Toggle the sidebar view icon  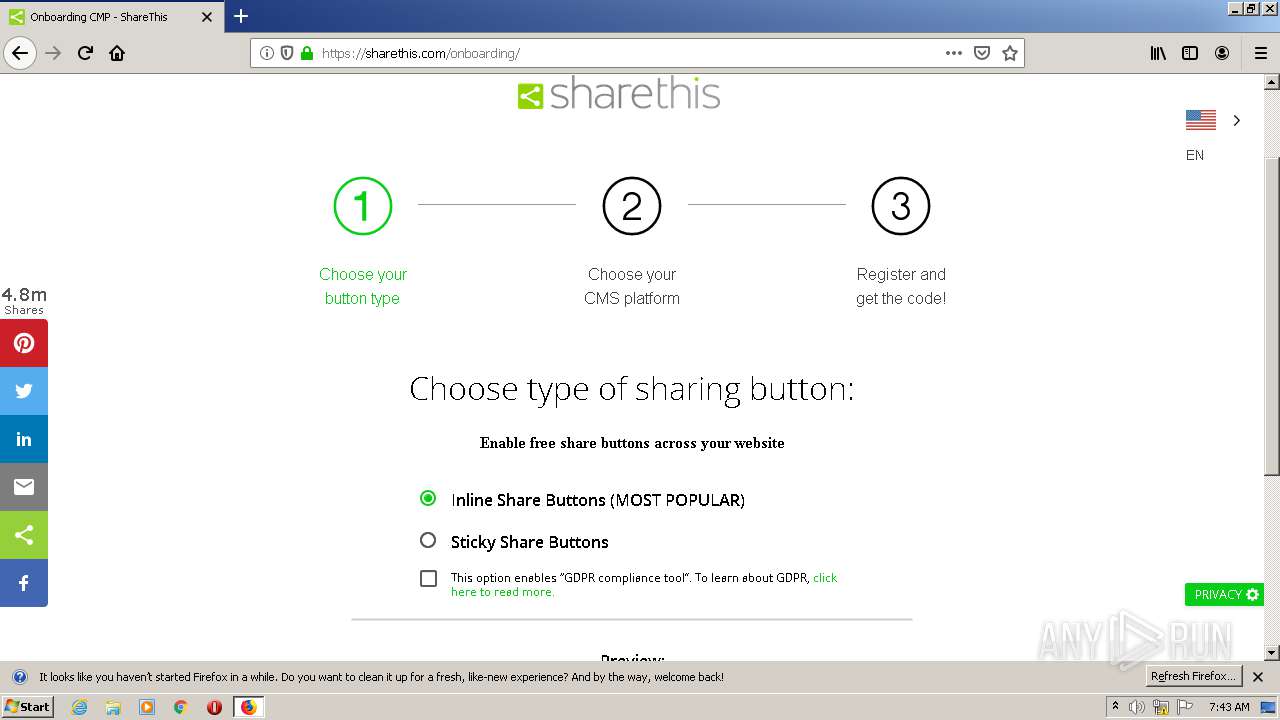(1190, 53)
